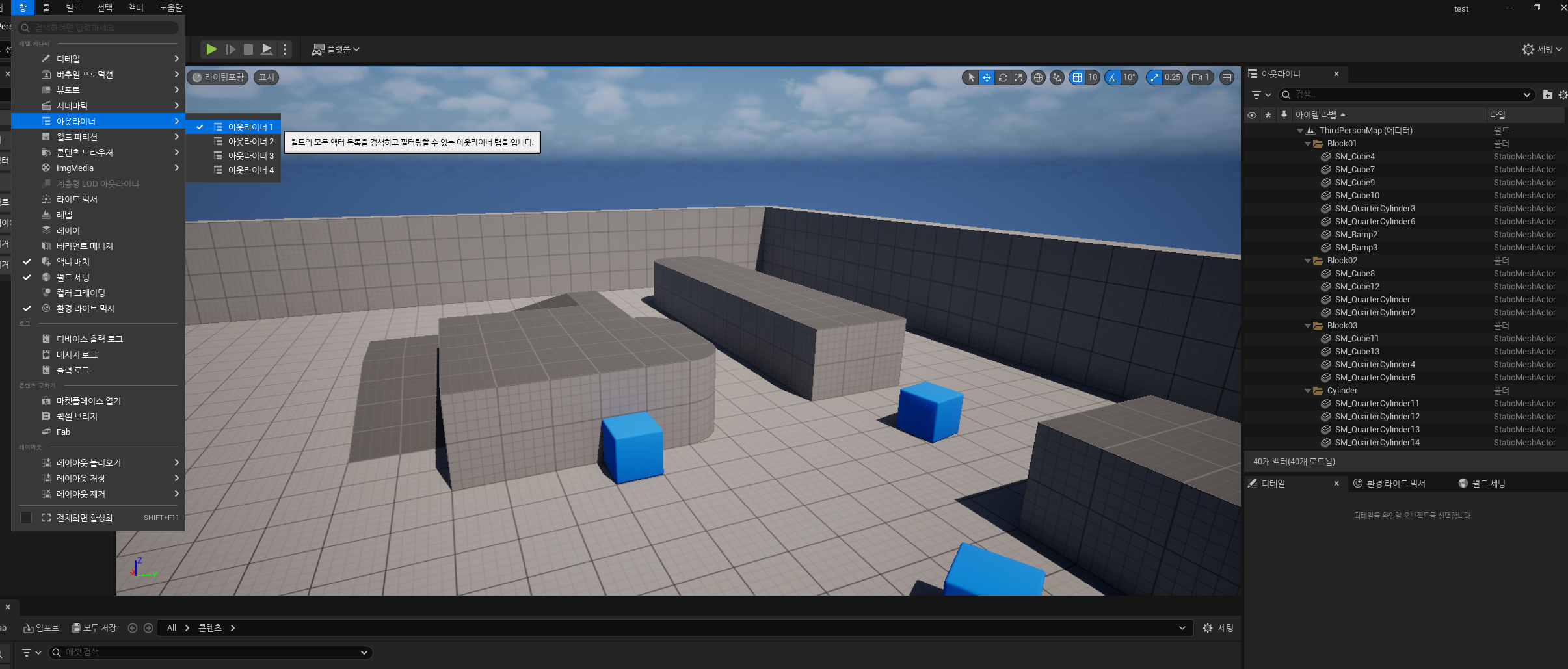
Task: Toggle the 액터 배치 panel checkmark entry
Action: 98,262
